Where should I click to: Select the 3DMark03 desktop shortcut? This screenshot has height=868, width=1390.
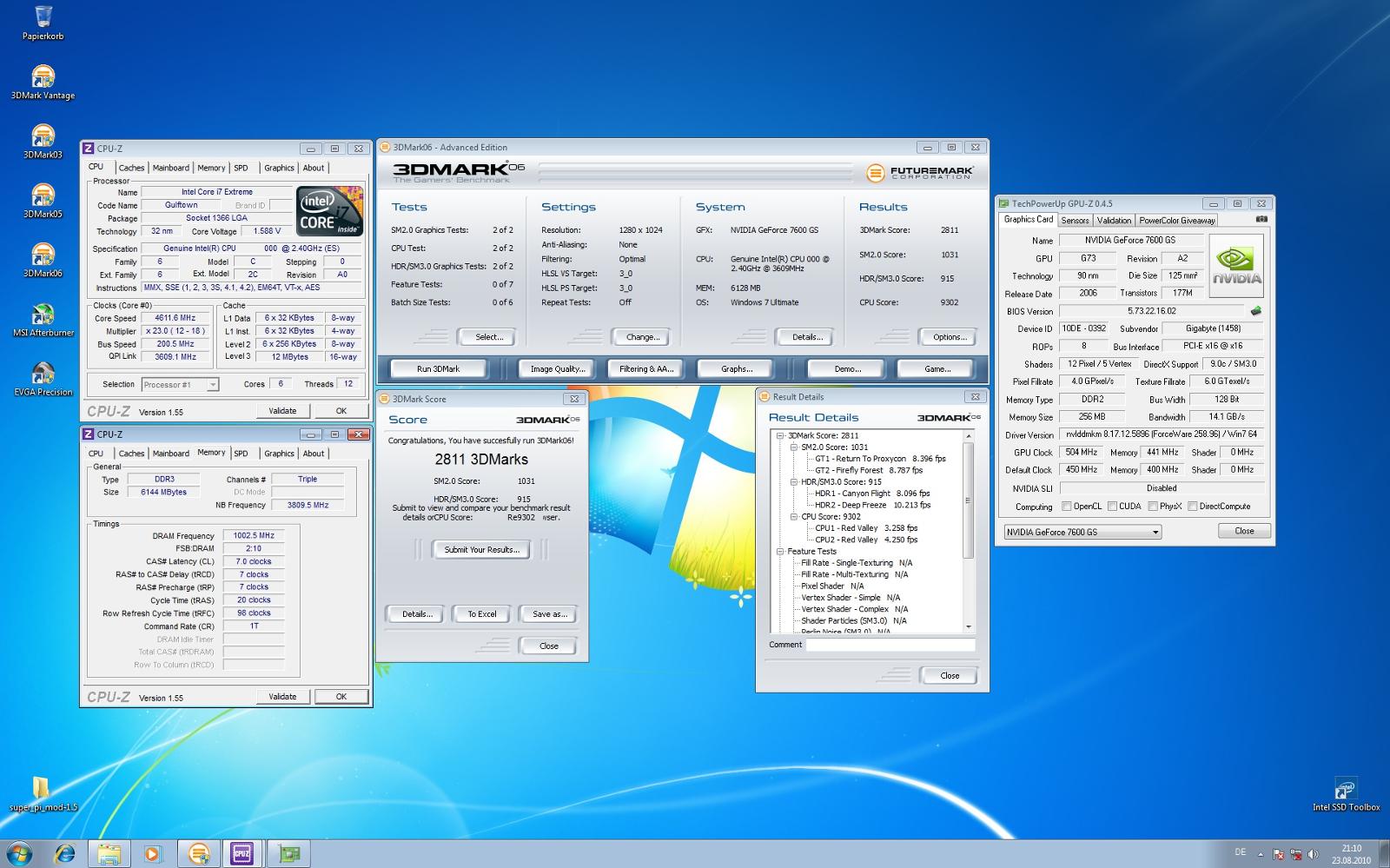pyautogui.click(x=43, y=142)
